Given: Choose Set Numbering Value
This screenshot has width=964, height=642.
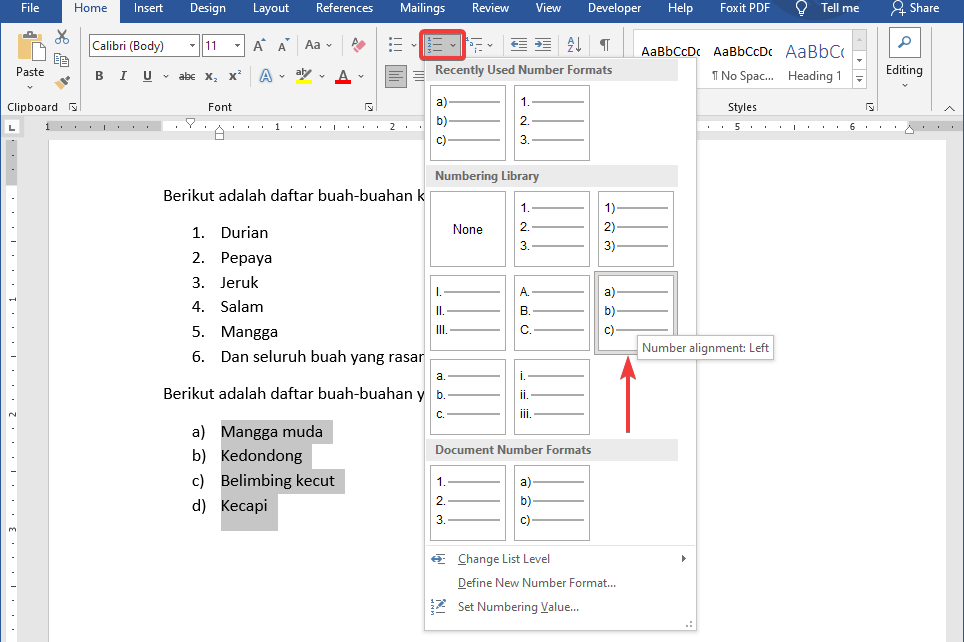Looking at the screenshot, I should point(559,606).
